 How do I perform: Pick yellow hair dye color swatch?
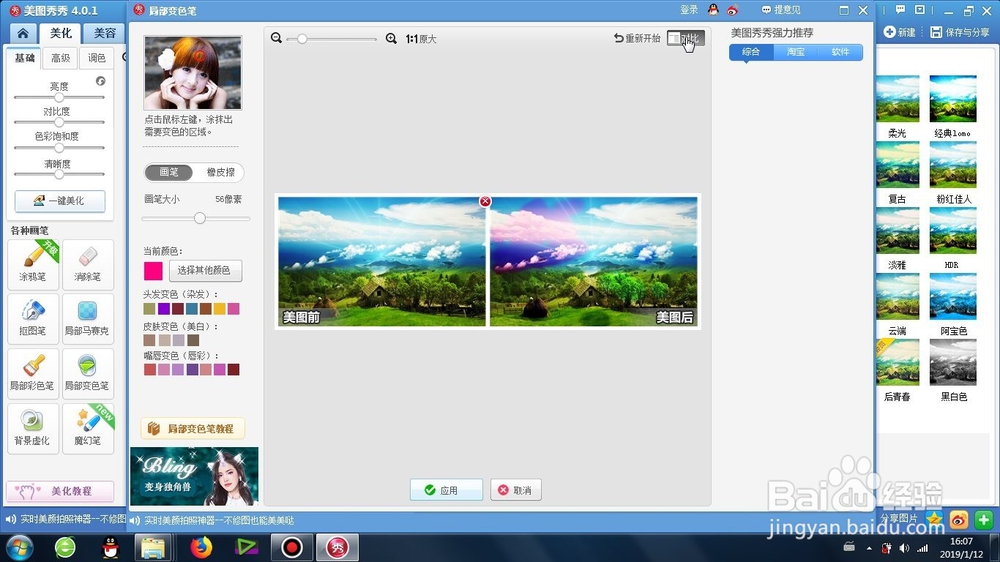(x=219, y=309)
